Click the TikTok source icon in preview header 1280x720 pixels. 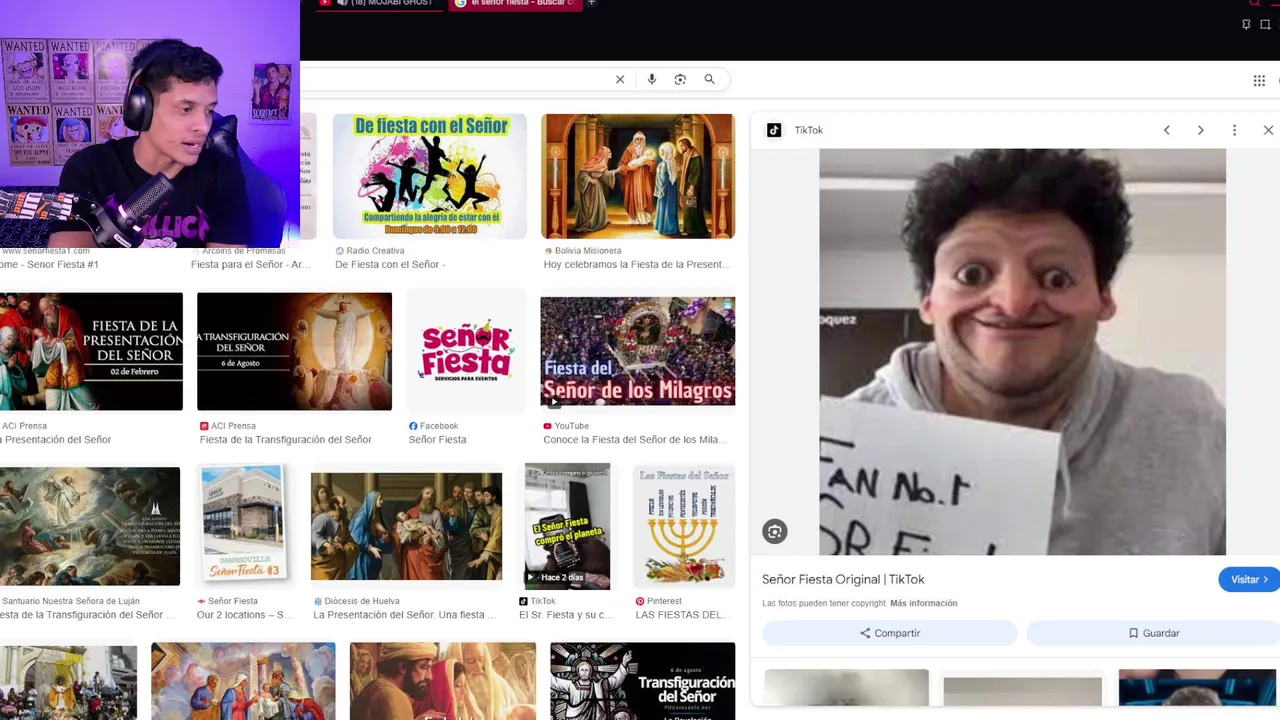pyautogui.click(x=774, y=130)
